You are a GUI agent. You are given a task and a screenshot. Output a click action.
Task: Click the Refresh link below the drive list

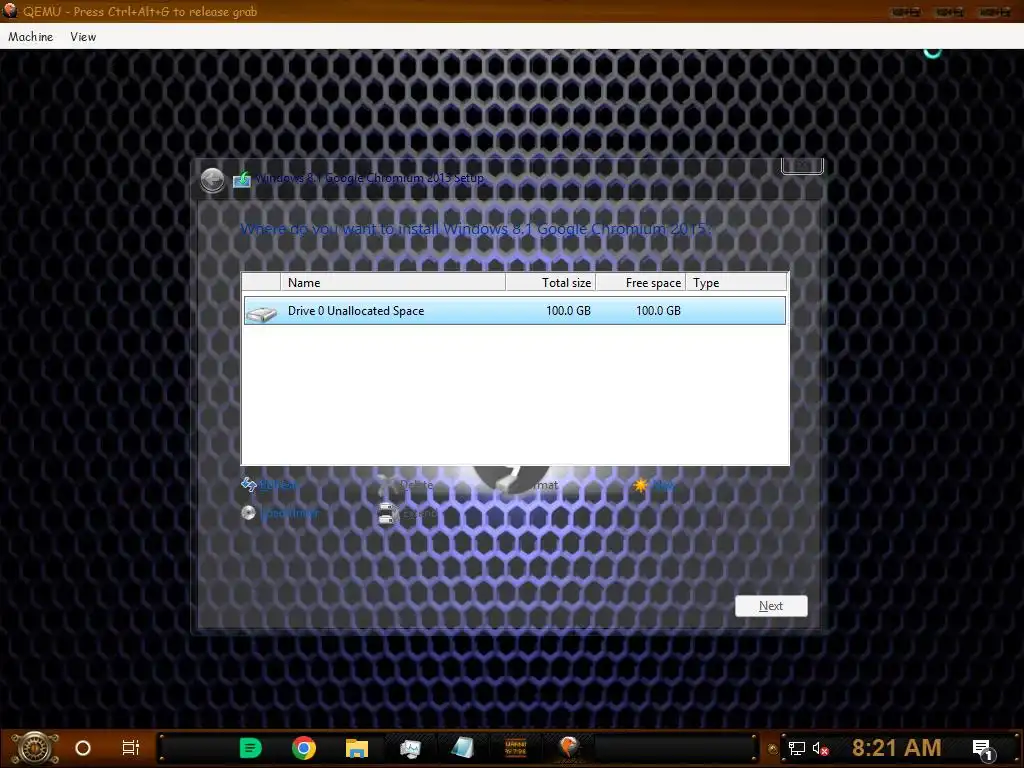(x=278, y=485)
